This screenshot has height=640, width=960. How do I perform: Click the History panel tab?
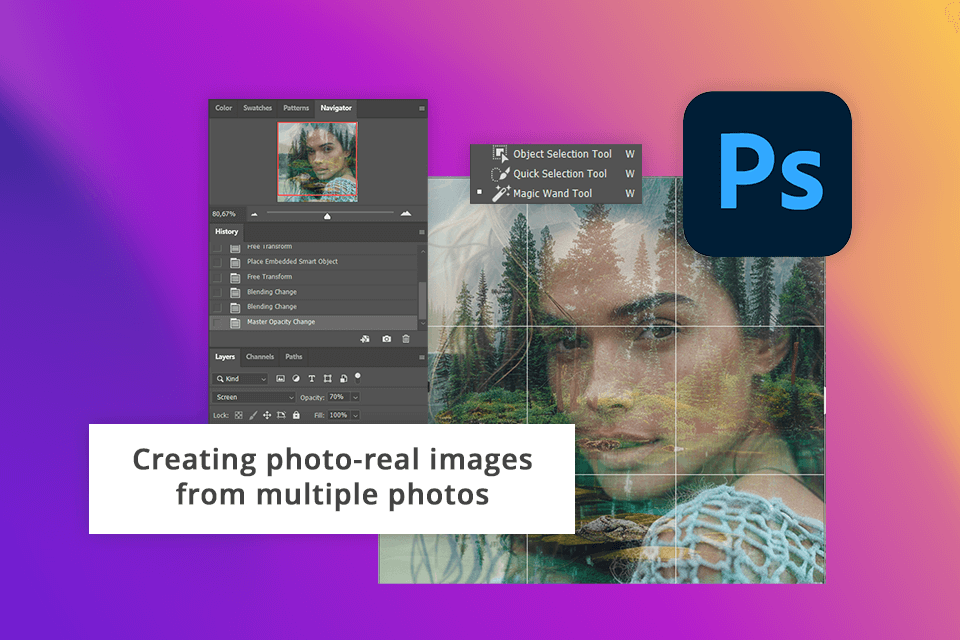tap(227, 232)
